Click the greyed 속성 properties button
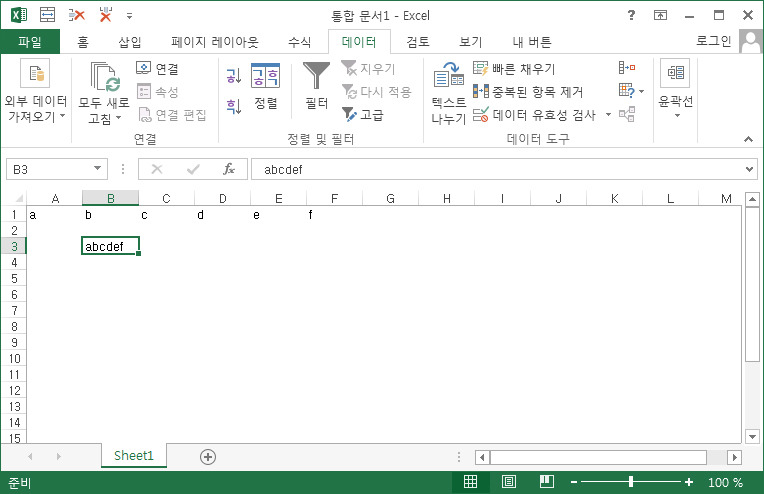Screen dimensions: 764x494 click(x=157, y=91)
